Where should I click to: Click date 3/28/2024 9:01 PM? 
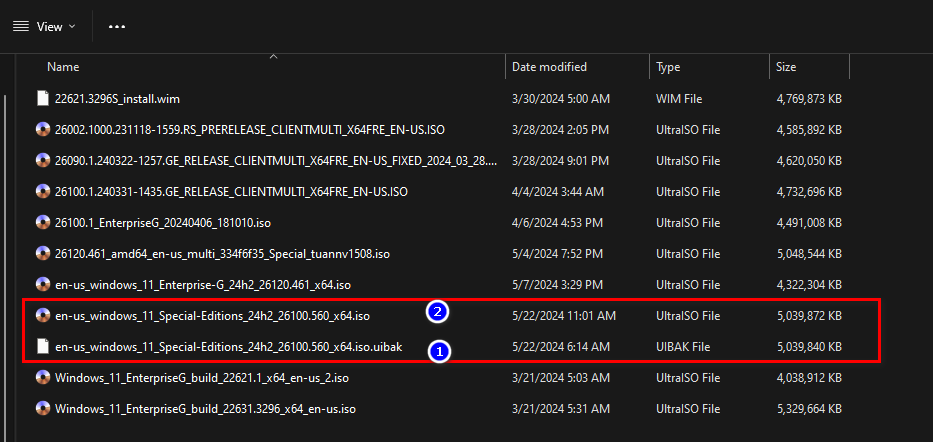(x=560, y=161)
